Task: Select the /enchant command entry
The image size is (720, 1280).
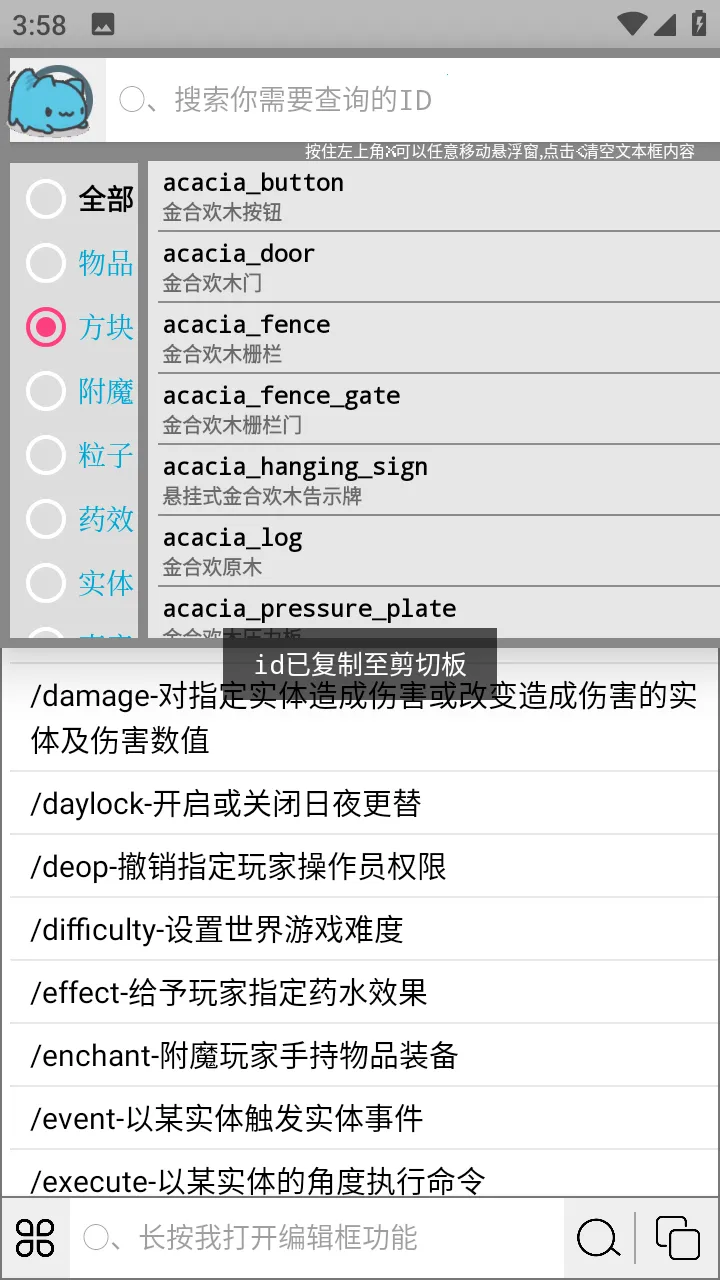Action: tap(360, 1055)
